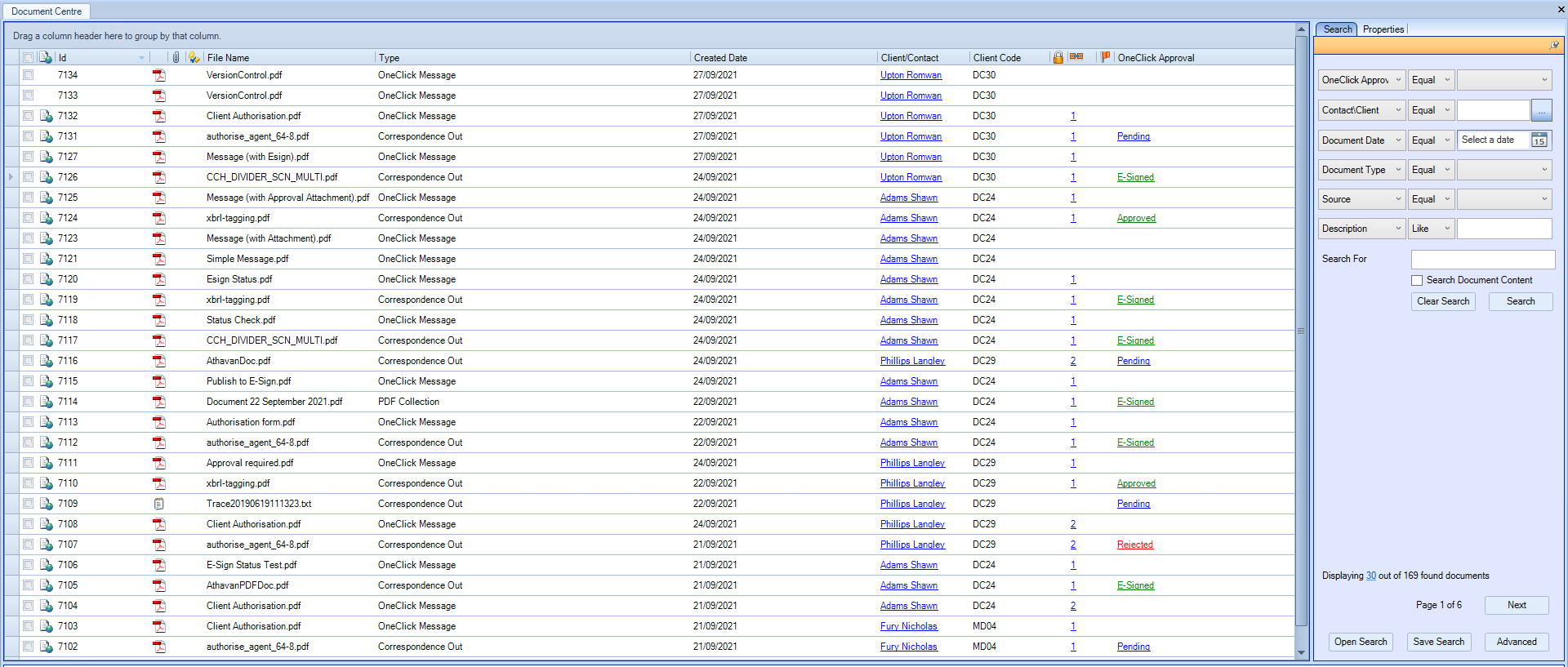
Task: Click the padlock column header icon
Action: 1058,57
